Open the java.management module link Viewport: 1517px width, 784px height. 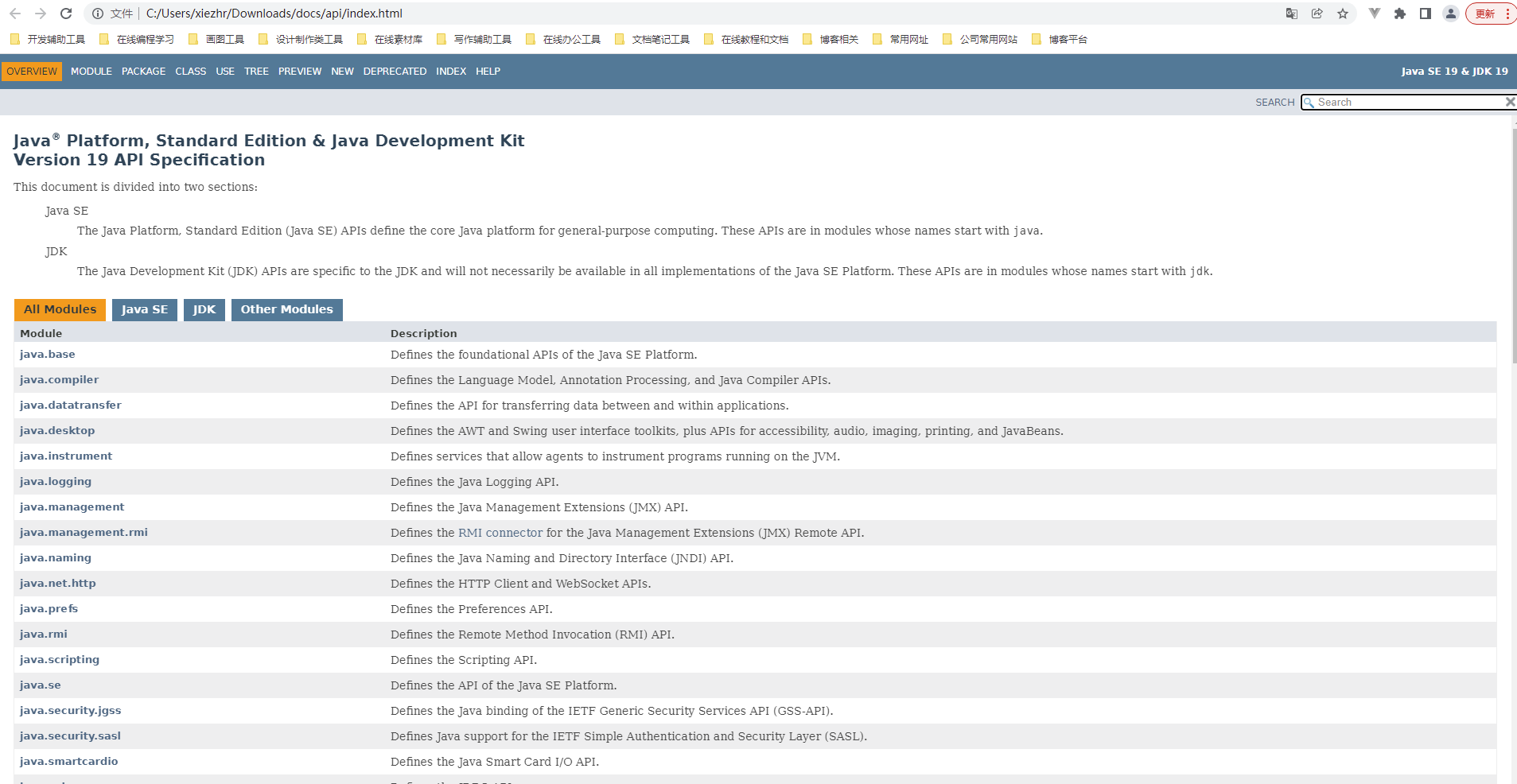[x=72, y=507]
